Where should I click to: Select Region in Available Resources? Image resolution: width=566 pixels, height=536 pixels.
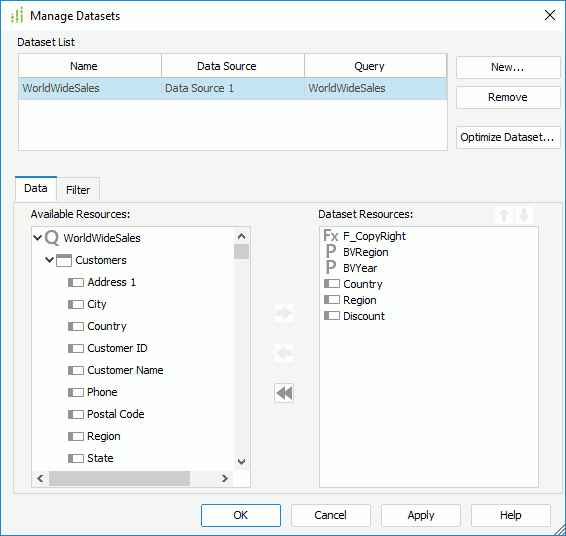pyautogui.click(x=104, y=436)
